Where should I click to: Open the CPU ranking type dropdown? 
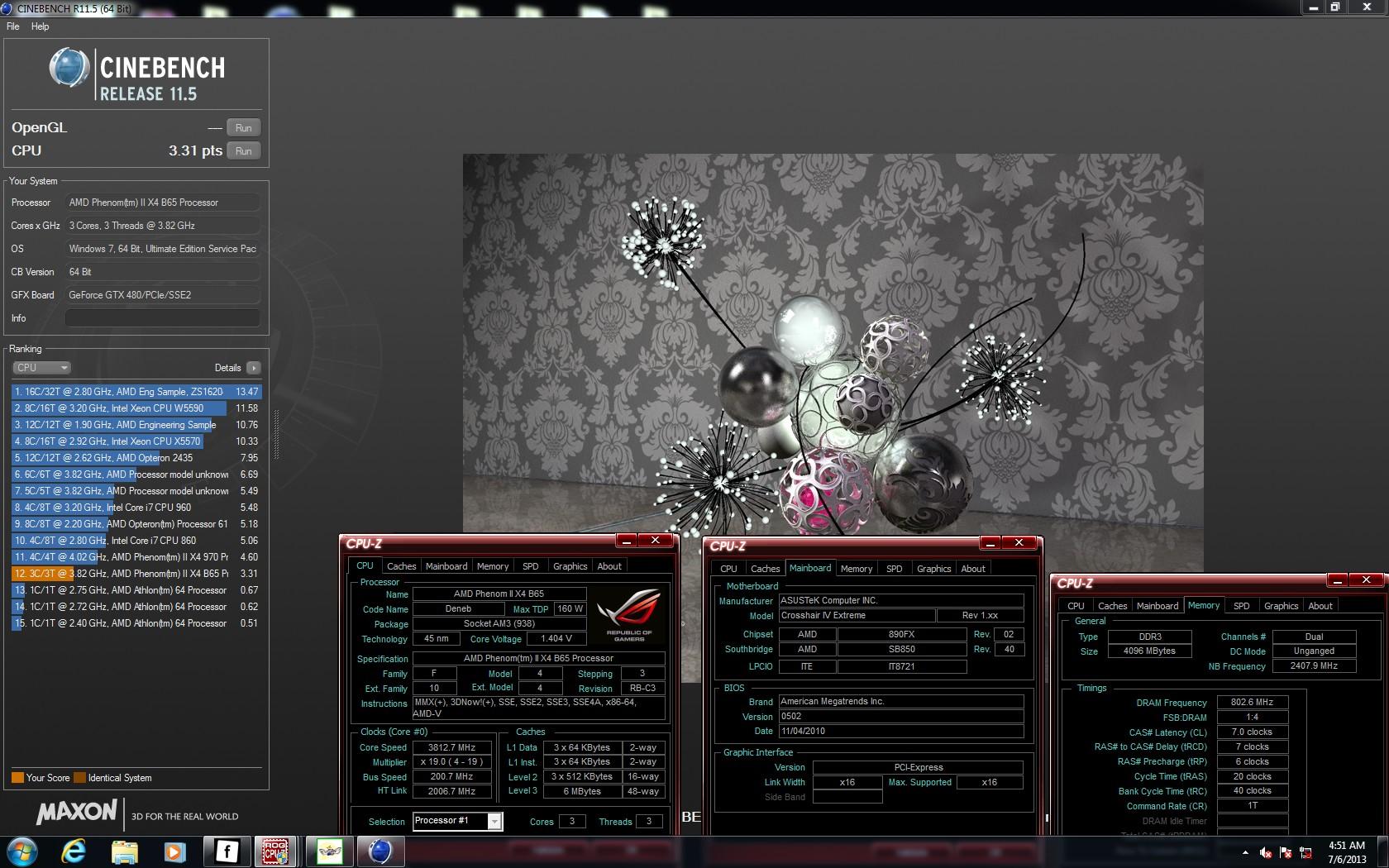pos(41,368)
